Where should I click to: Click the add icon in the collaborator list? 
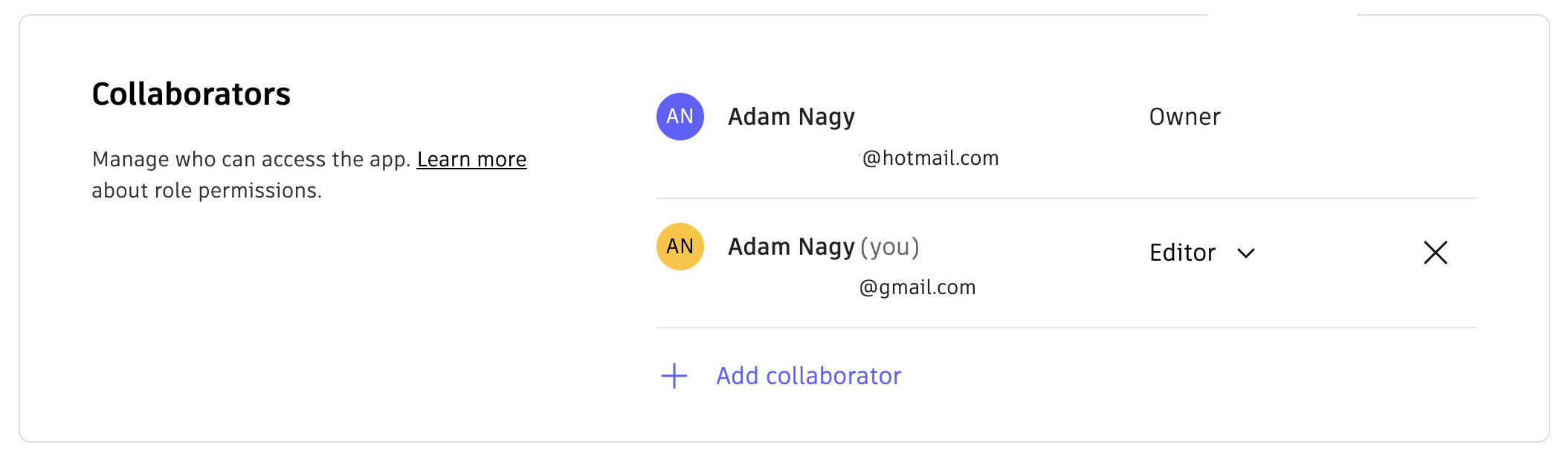coord(674,377)
